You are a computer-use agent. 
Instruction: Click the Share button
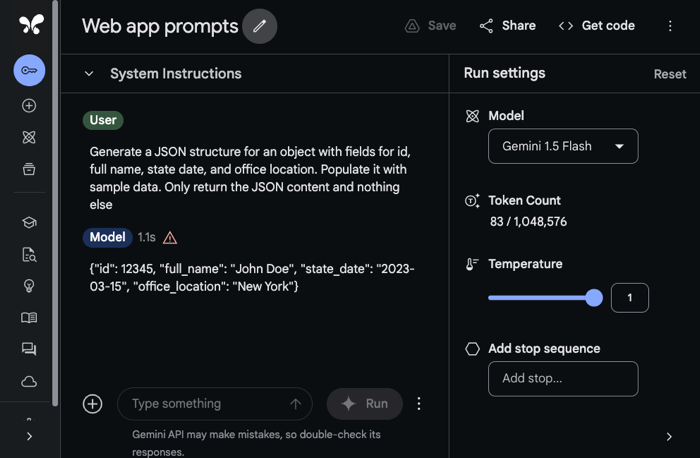click(507, 26)
